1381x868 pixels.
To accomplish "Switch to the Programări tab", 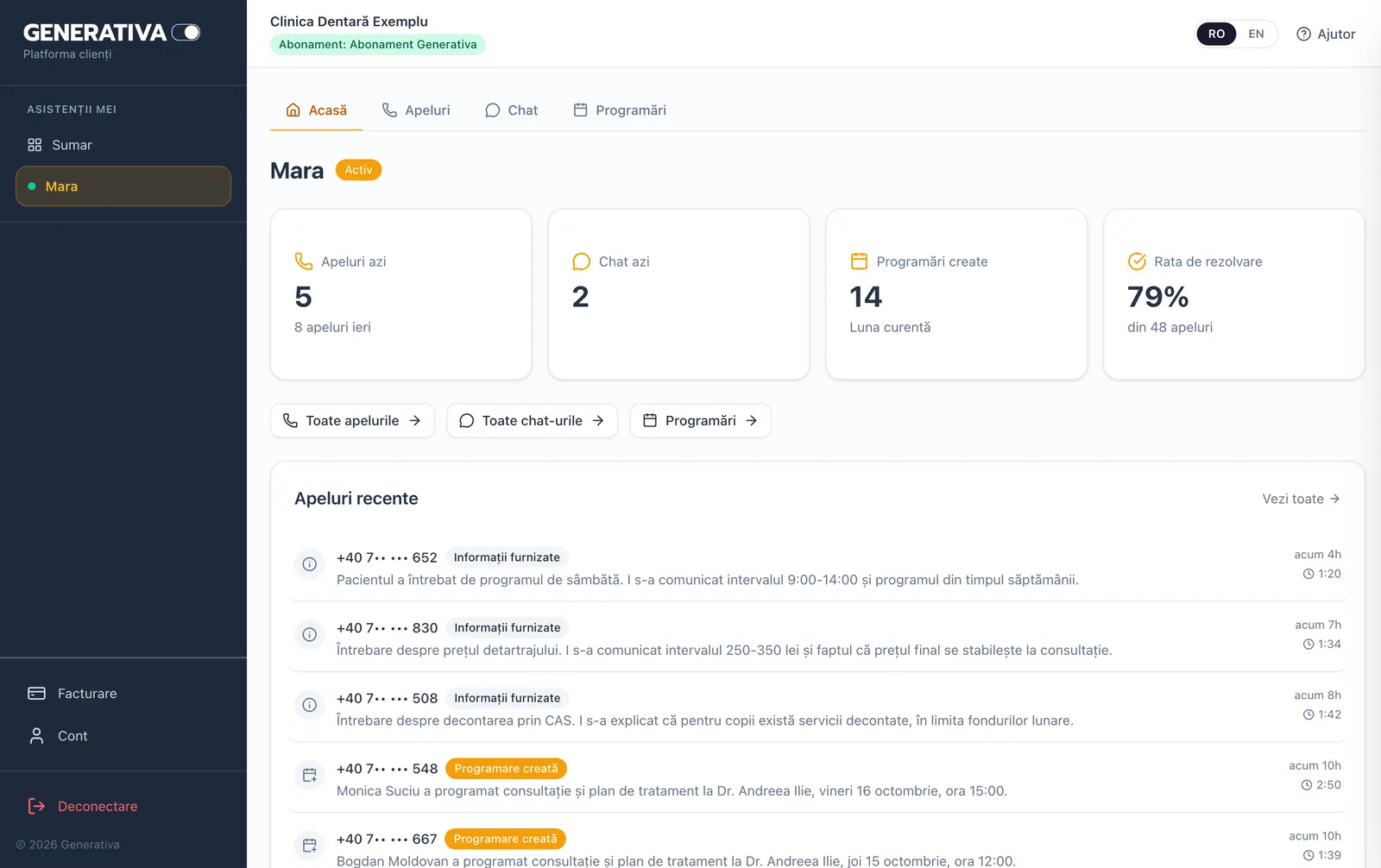I will click(620, 110).
